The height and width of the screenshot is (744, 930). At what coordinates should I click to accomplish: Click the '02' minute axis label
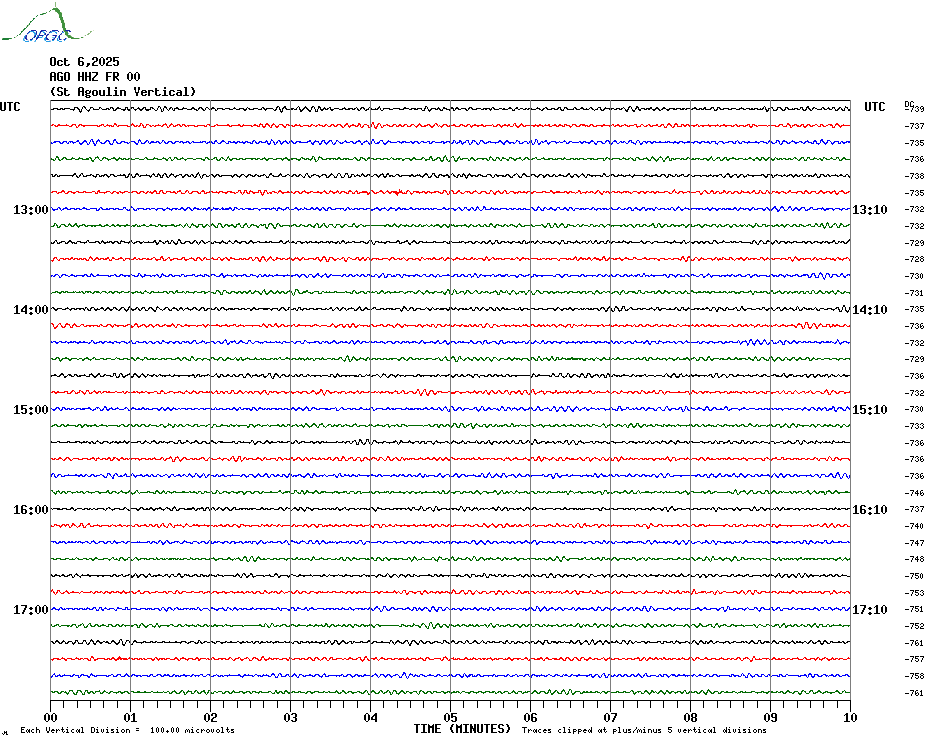(211, 717)
